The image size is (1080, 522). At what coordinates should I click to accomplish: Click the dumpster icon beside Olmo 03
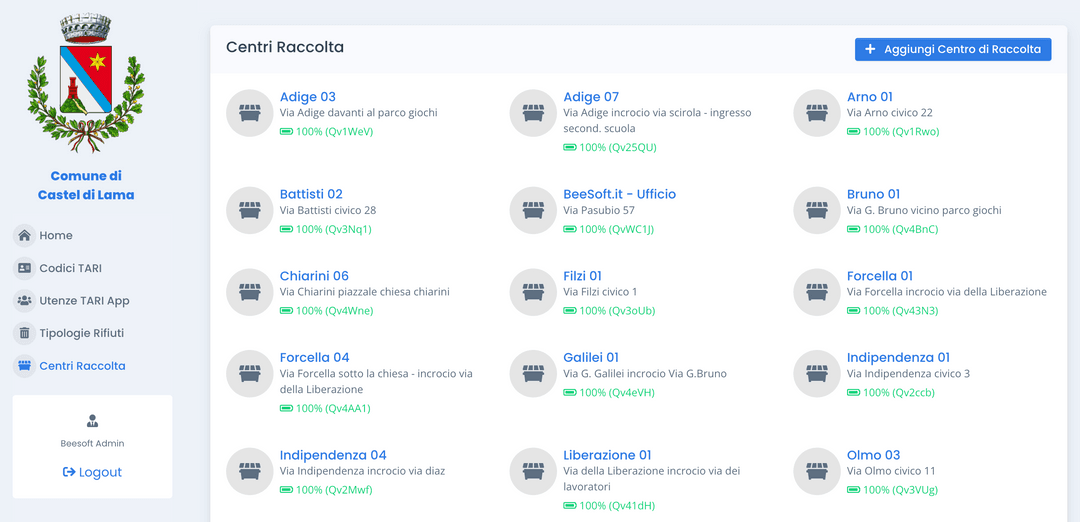click(817, 471)
